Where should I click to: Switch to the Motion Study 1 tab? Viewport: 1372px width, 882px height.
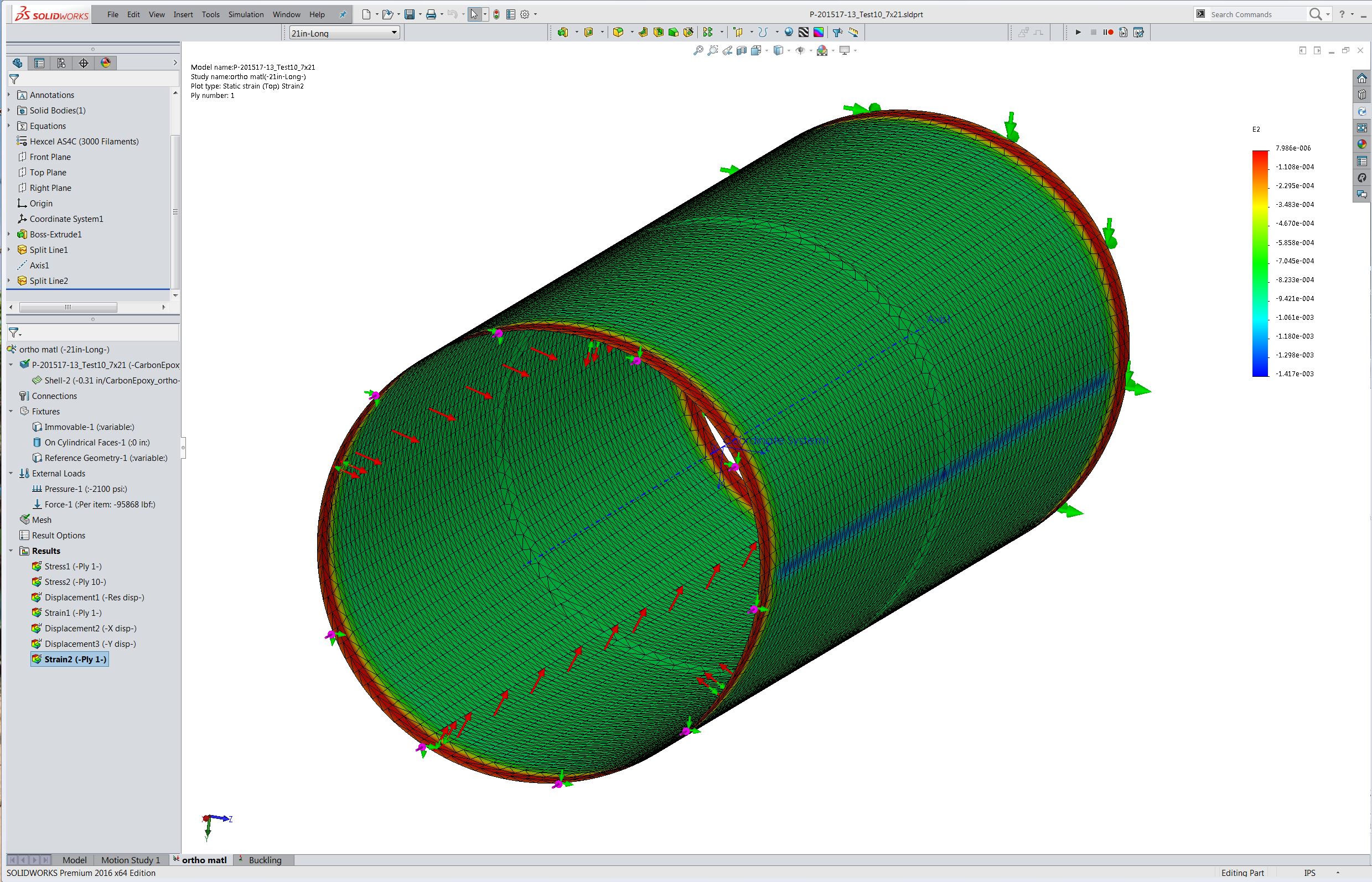(x=131, y=860)
